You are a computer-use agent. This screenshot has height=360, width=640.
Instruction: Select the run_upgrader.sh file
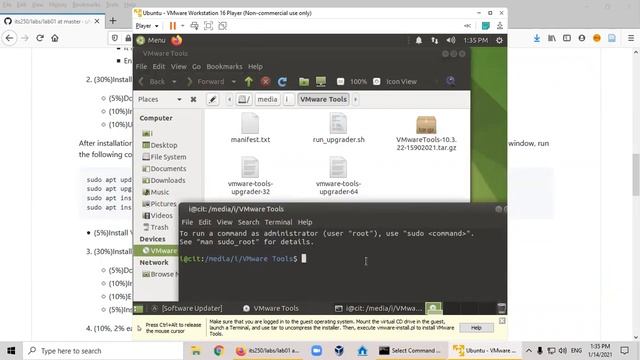pos(338,128)
